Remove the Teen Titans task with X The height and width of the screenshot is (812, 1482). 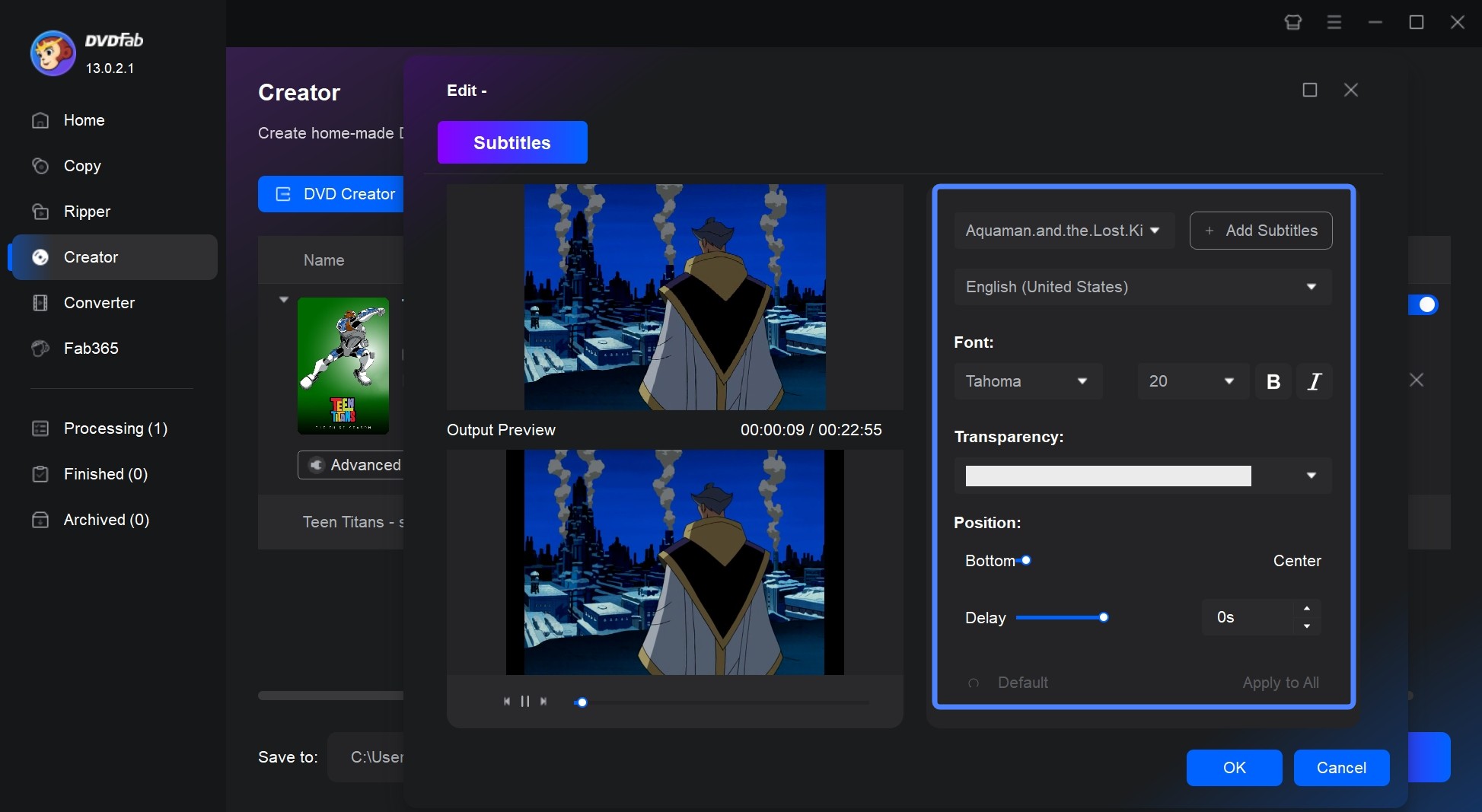click(1417, 380)
